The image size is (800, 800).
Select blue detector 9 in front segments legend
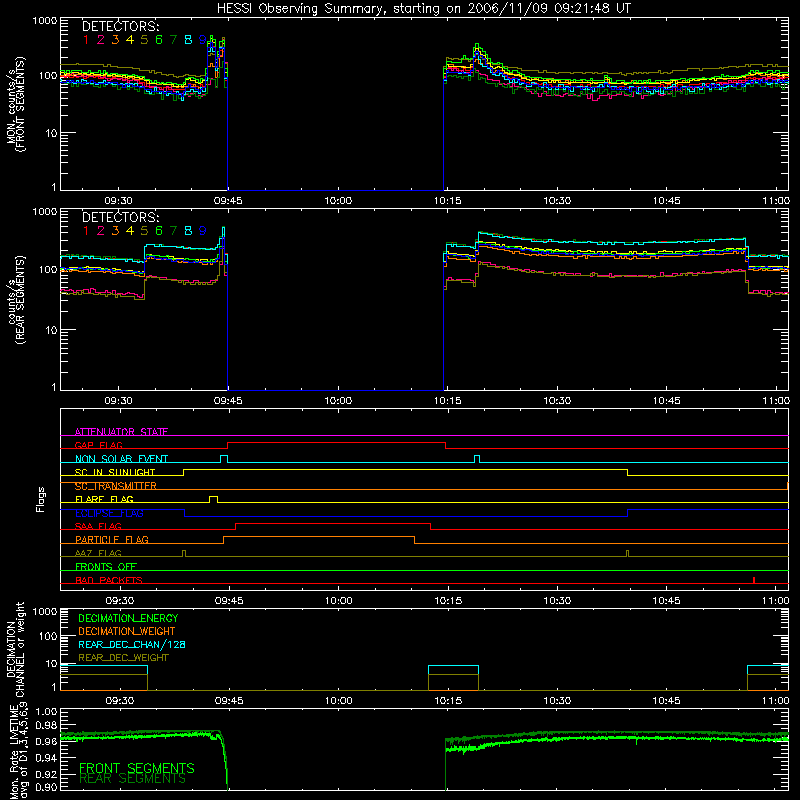tap(203, 40)
